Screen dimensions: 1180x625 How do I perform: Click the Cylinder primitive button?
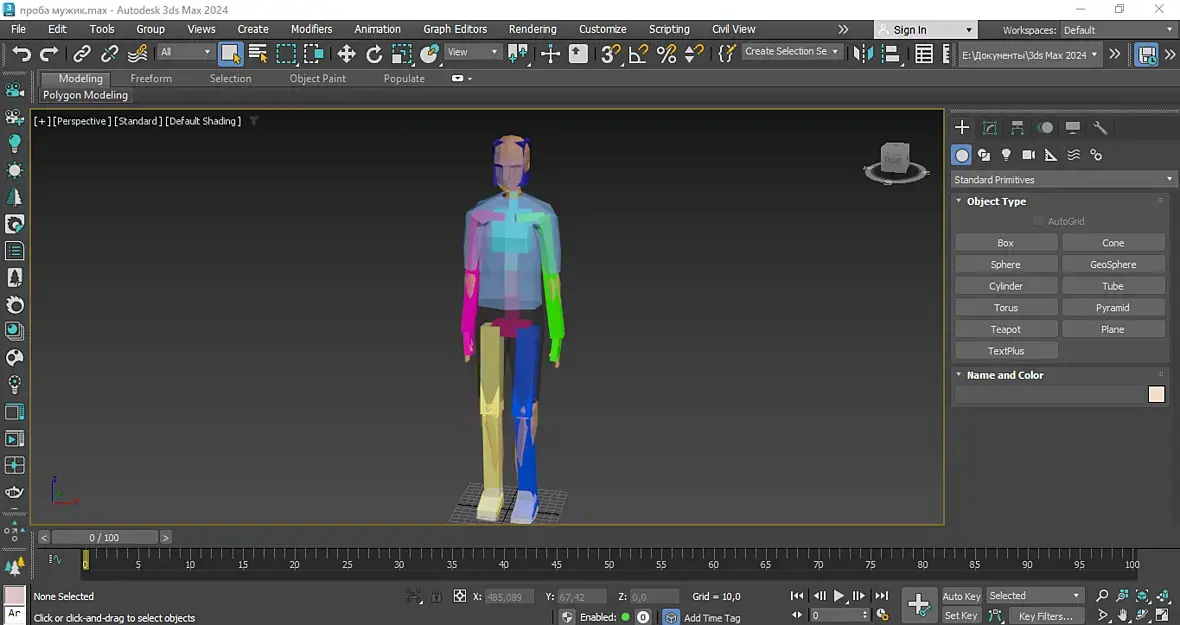tap(1005, 286)
